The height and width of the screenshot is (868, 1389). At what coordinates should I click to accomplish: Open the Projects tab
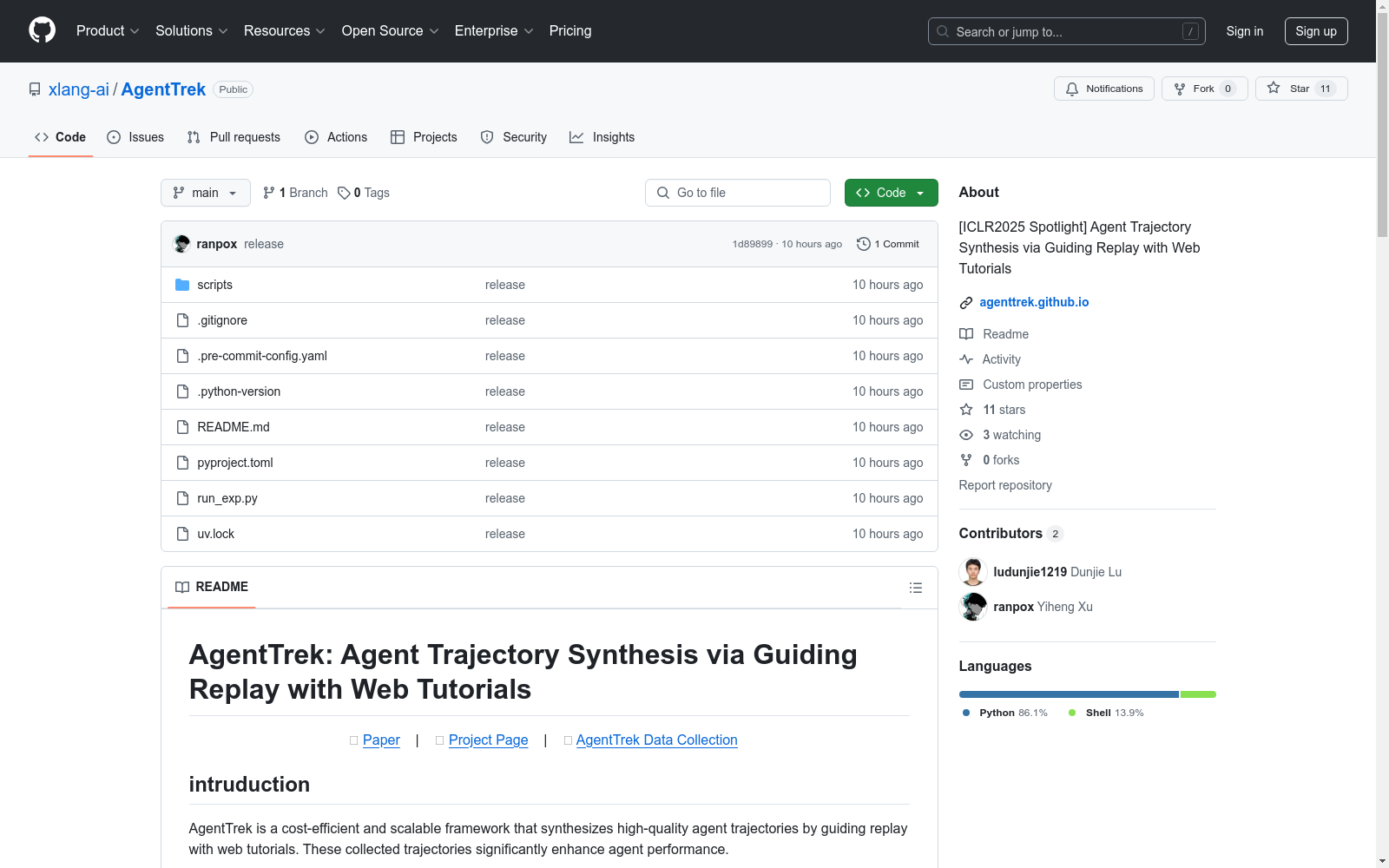click(424, 137)
